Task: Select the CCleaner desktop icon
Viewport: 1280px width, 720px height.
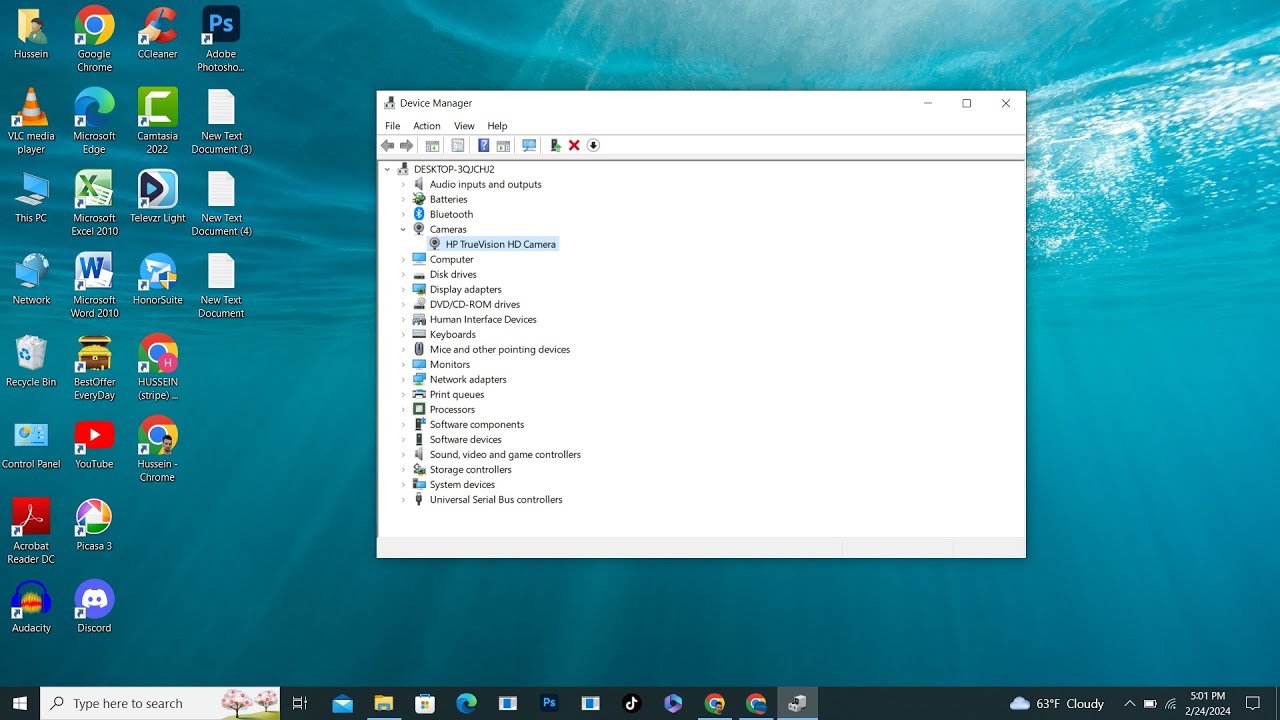Action: [x=157, y=34]
